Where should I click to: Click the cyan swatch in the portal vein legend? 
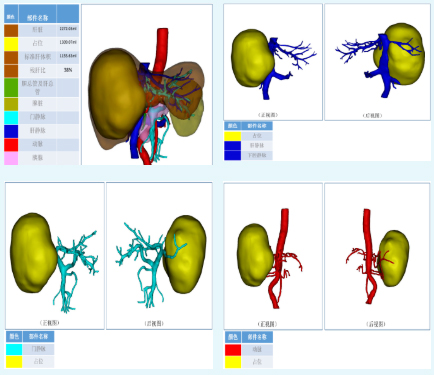[x=14, y=349]
